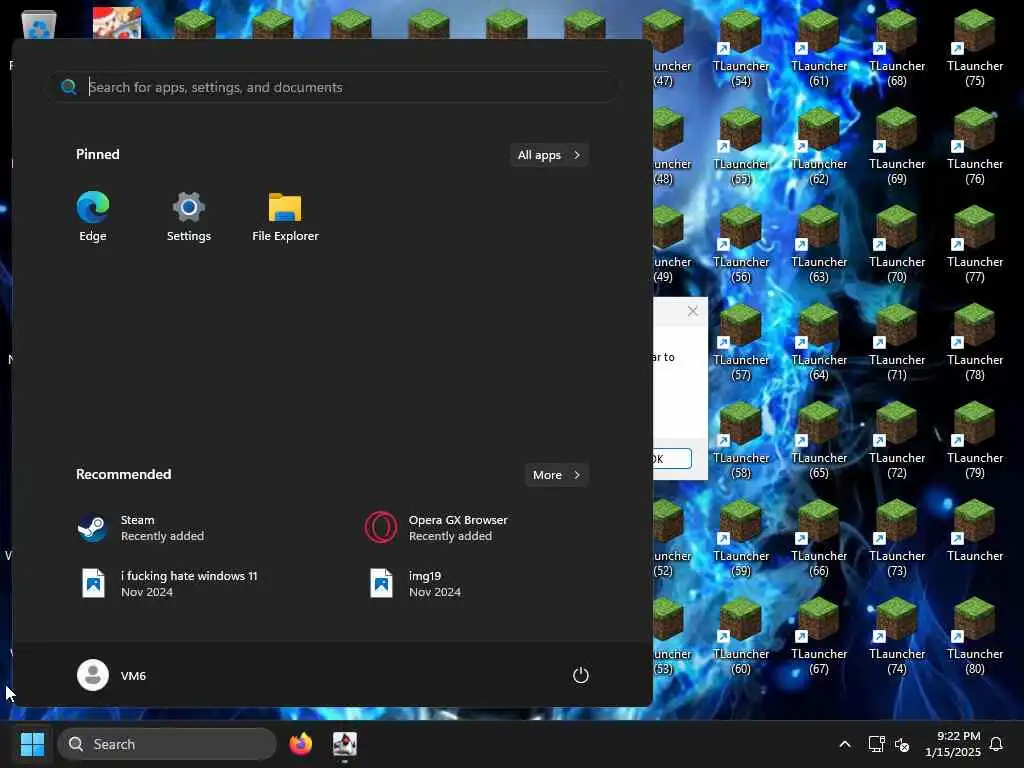Open the muted volume tray icon
Screen dimensions: 1024x768
coord(902,744)
